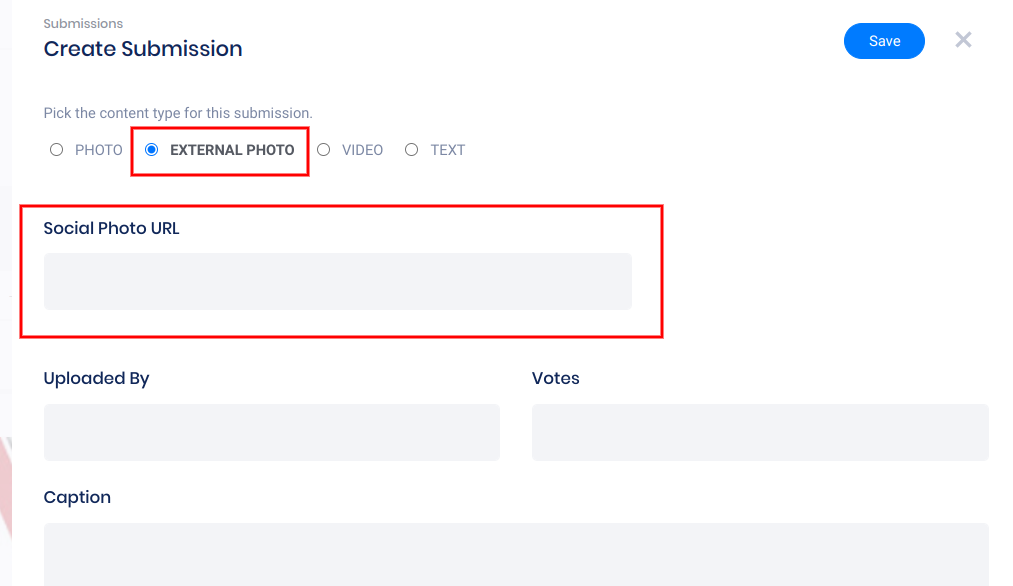Screen dimensions: 1013x586
Task: Click the blue Save button
Action: click(884, 41)
